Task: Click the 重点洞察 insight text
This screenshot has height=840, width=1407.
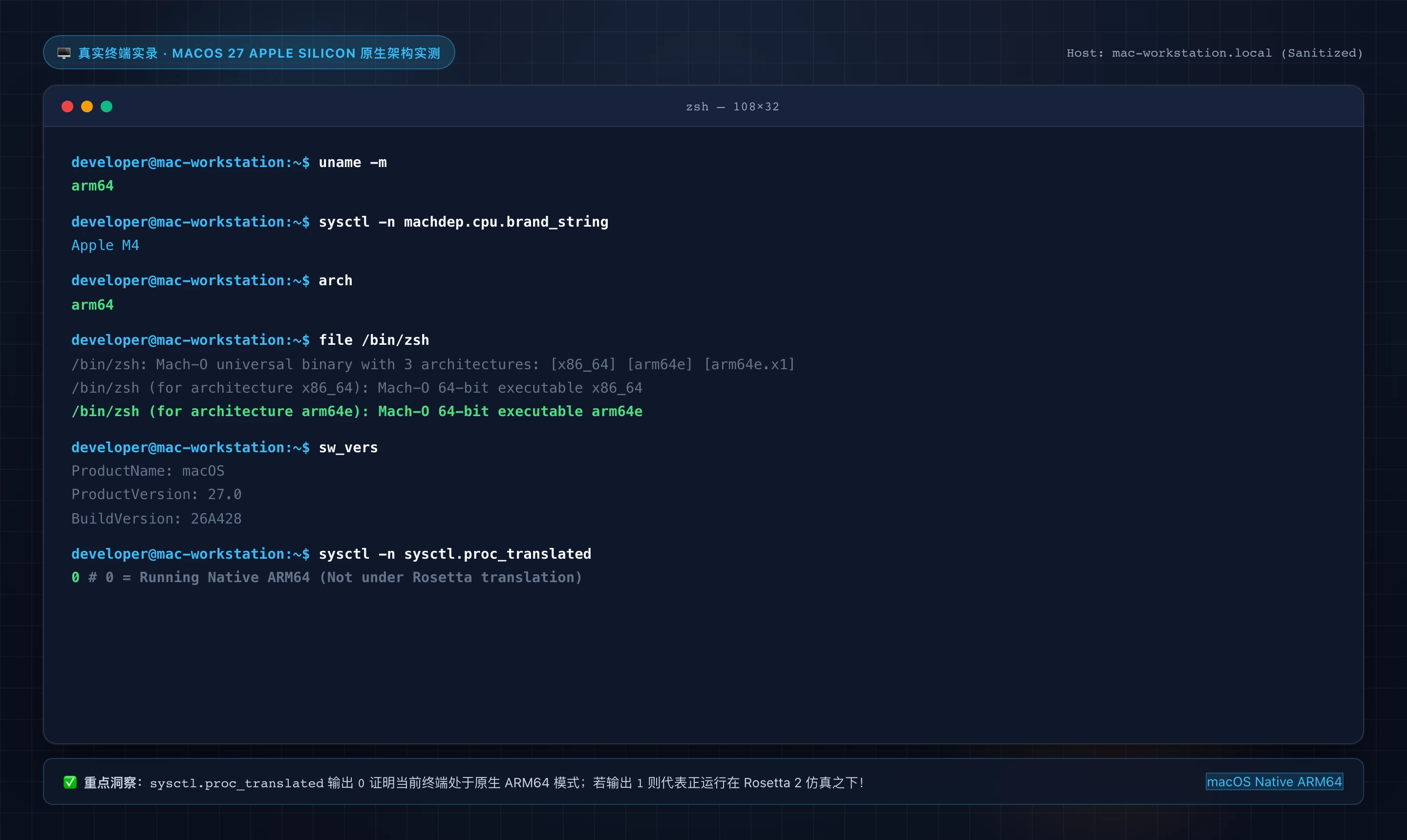Action: (x=473, y=782)
